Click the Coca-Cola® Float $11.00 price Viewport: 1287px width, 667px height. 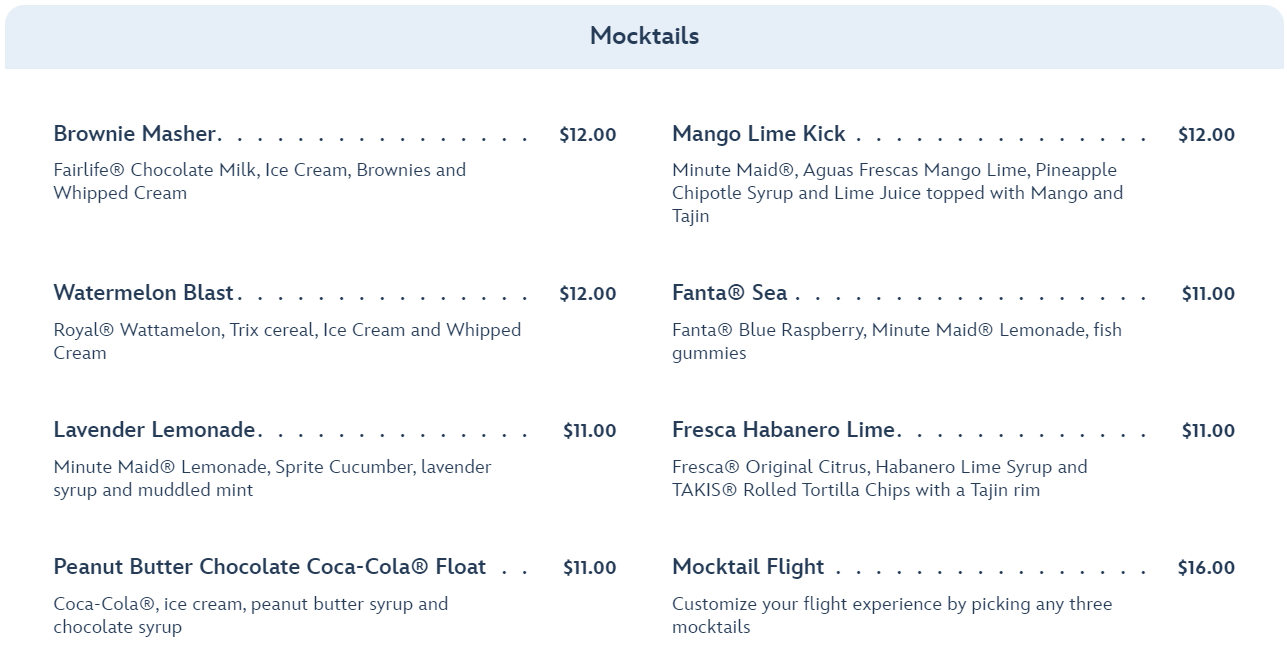[x=589, y=567]
